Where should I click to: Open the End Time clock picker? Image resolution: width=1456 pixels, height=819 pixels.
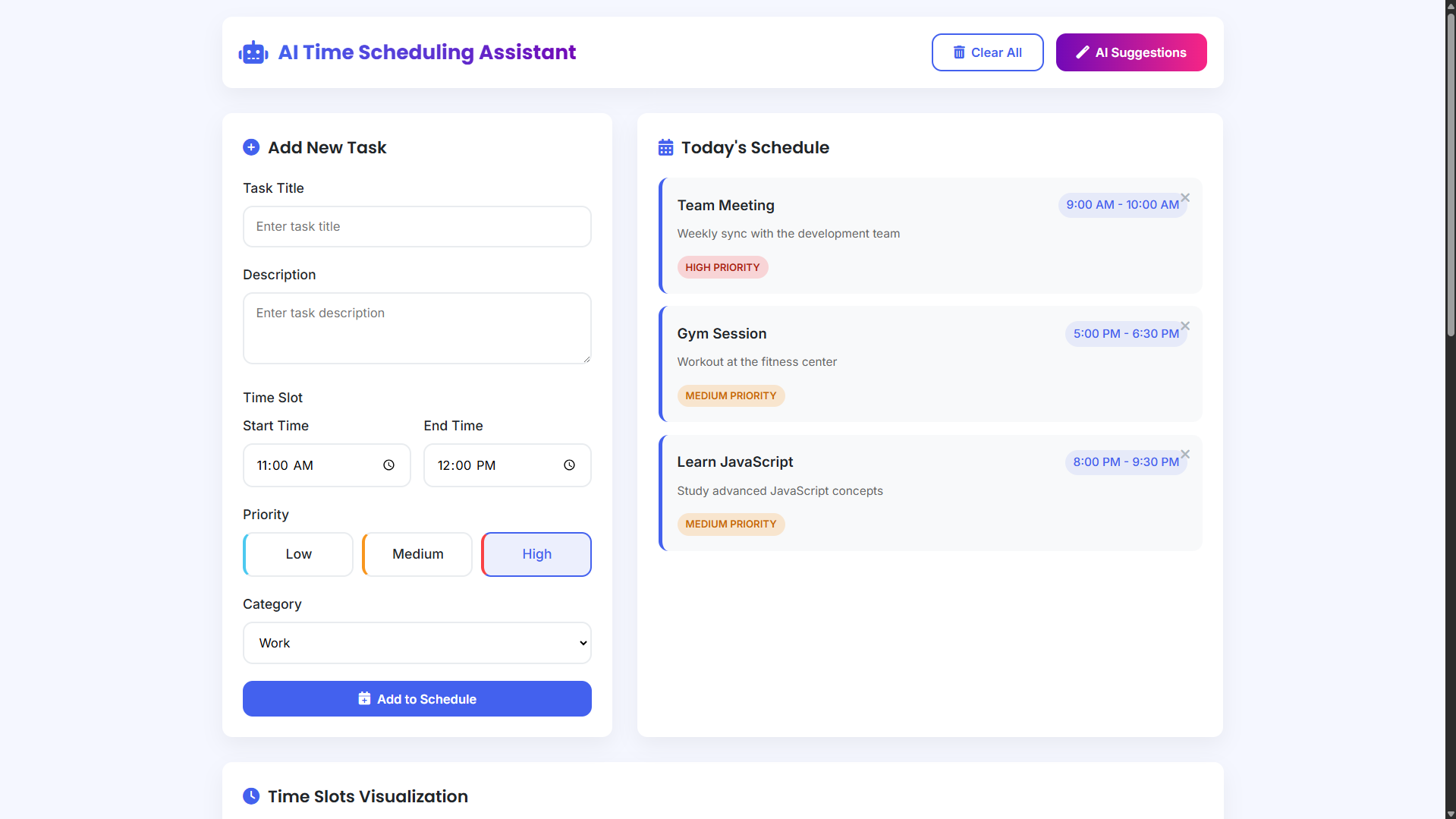point(569,465)
